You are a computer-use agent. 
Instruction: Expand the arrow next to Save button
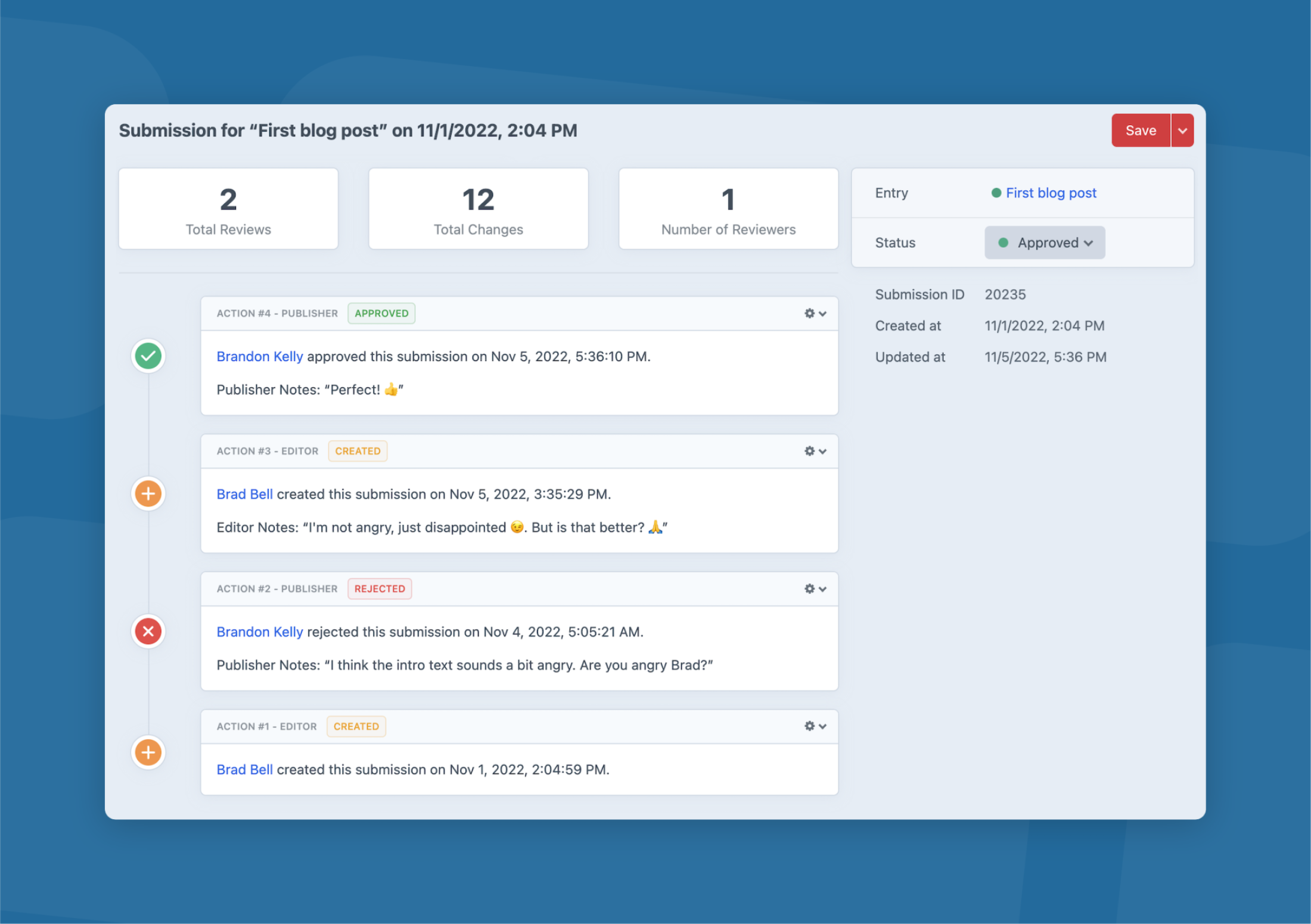(1182, 130)
